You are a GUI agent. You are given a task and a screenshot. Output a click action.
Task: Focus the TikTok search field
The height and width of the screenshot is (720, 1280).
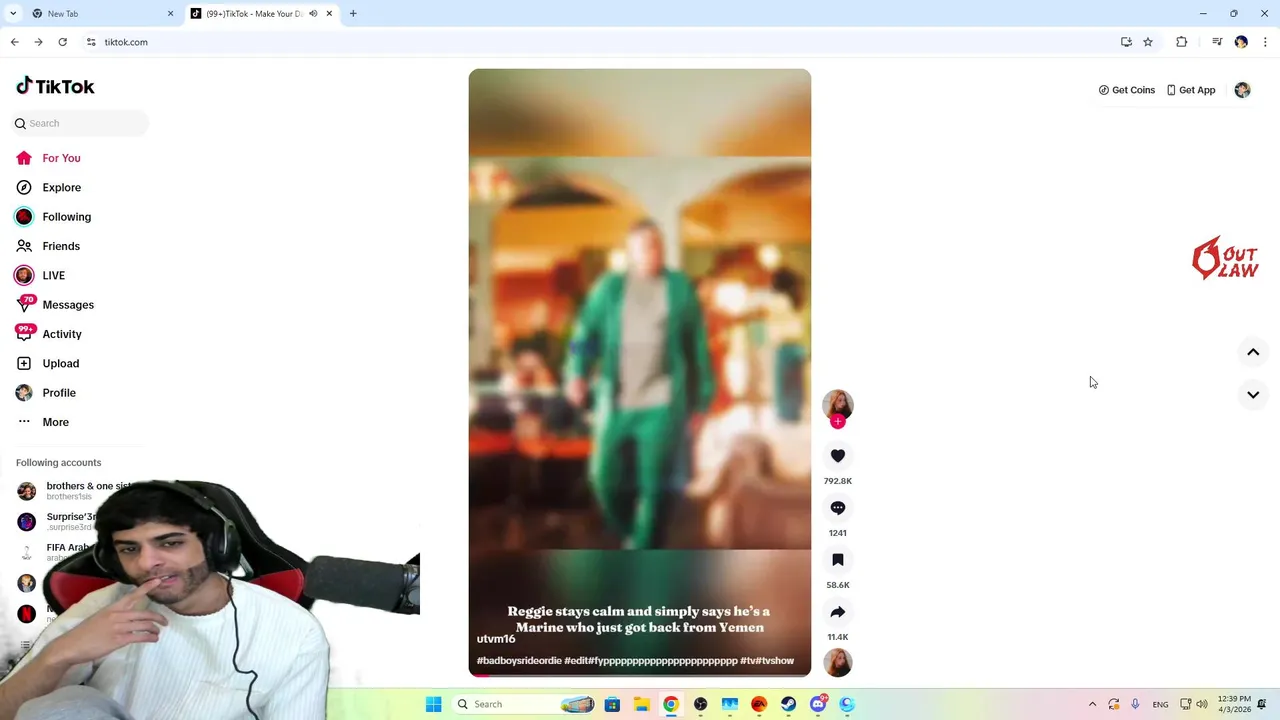pyautogui.click(x=81, y=123)
